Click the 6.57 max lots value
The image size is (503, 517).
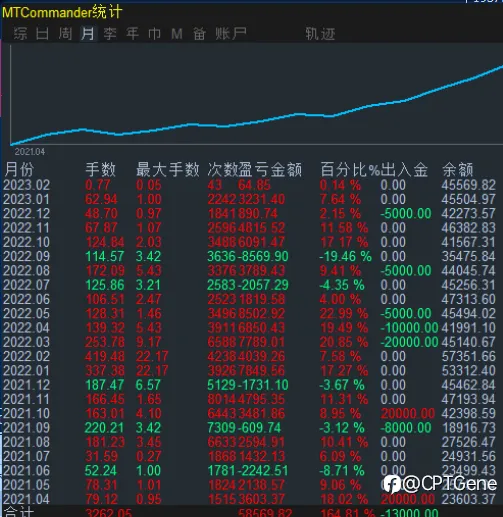tap(148, 385)
